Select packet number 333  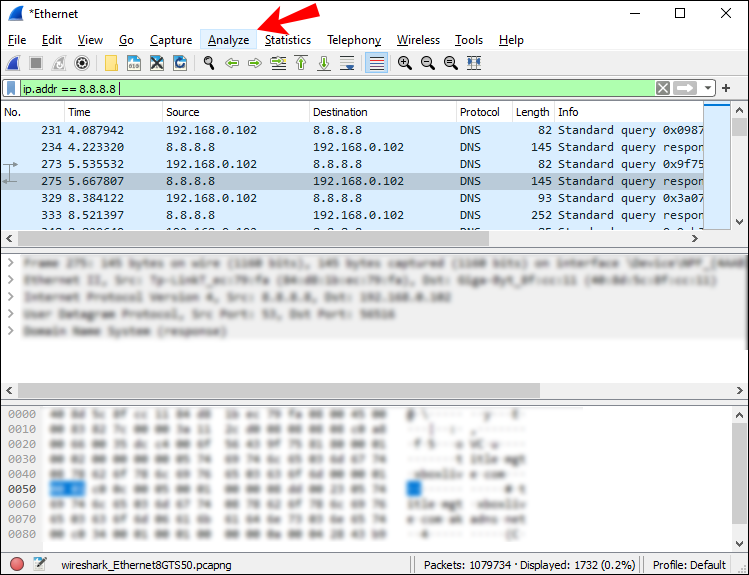pos(352,215)
